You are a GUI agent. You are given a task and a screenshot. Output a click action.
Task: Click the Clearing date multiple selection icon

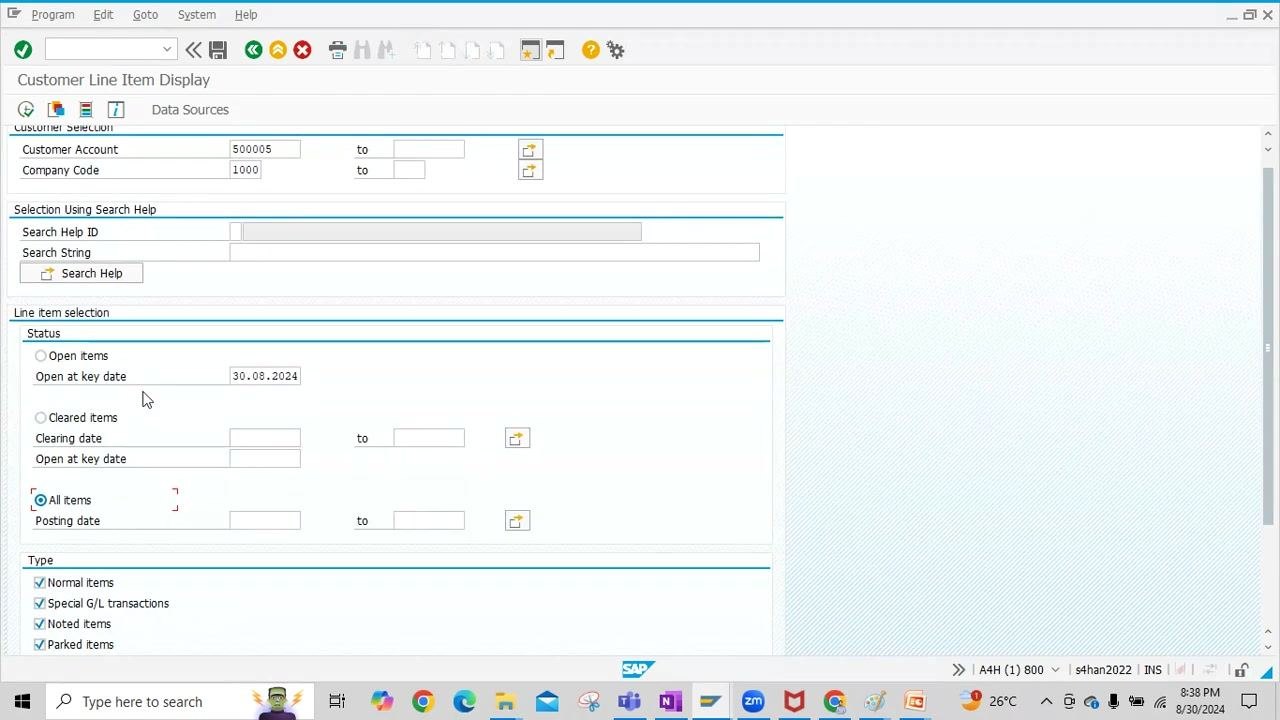(517, 438)
